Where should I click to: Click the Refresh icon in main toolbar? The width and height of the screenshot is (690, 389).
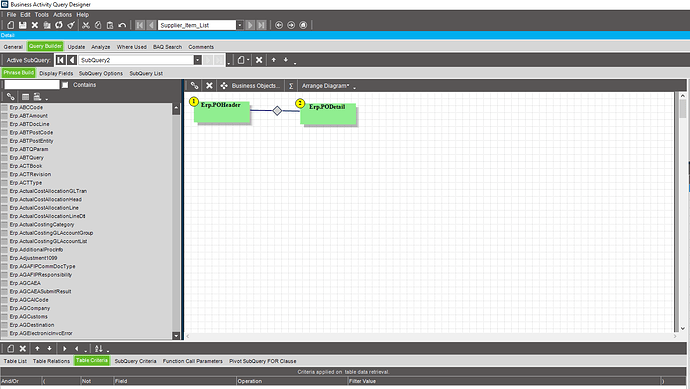tap(59, 25)
